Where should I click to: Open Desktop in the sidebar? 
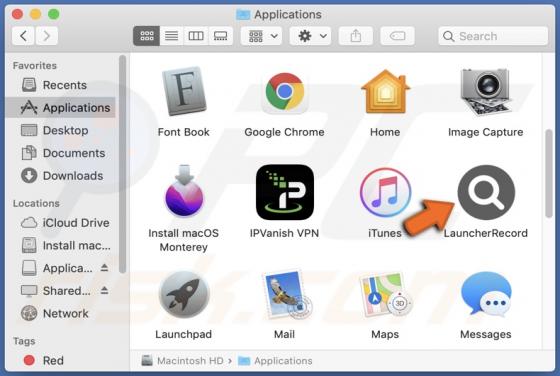tap(61, 130)
